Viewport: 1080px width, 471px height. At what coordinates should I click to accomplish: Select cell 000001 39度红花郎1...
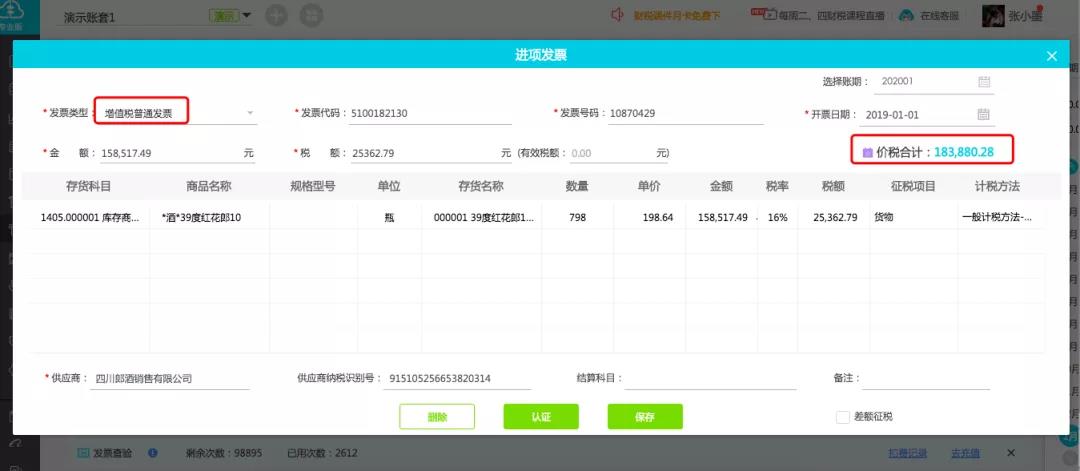(x=481, y=218)
